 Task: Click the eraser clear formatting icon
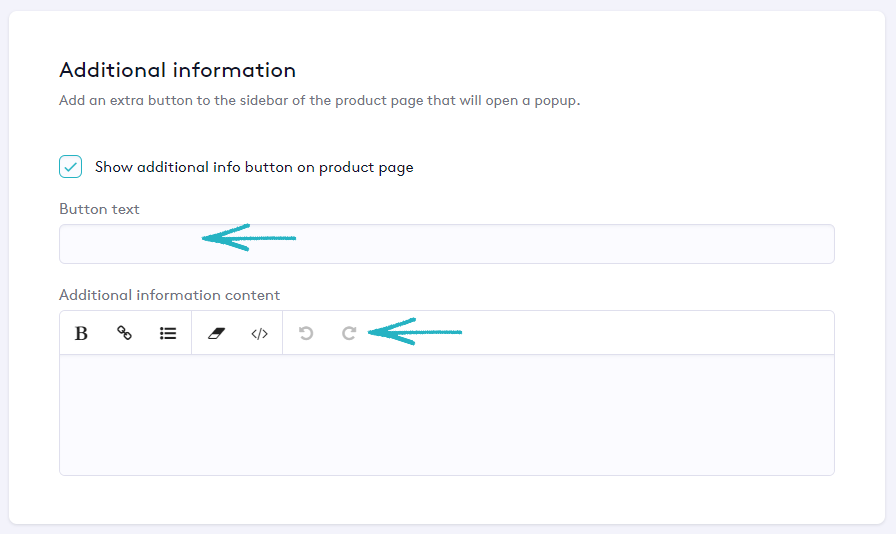click(217, 333)
